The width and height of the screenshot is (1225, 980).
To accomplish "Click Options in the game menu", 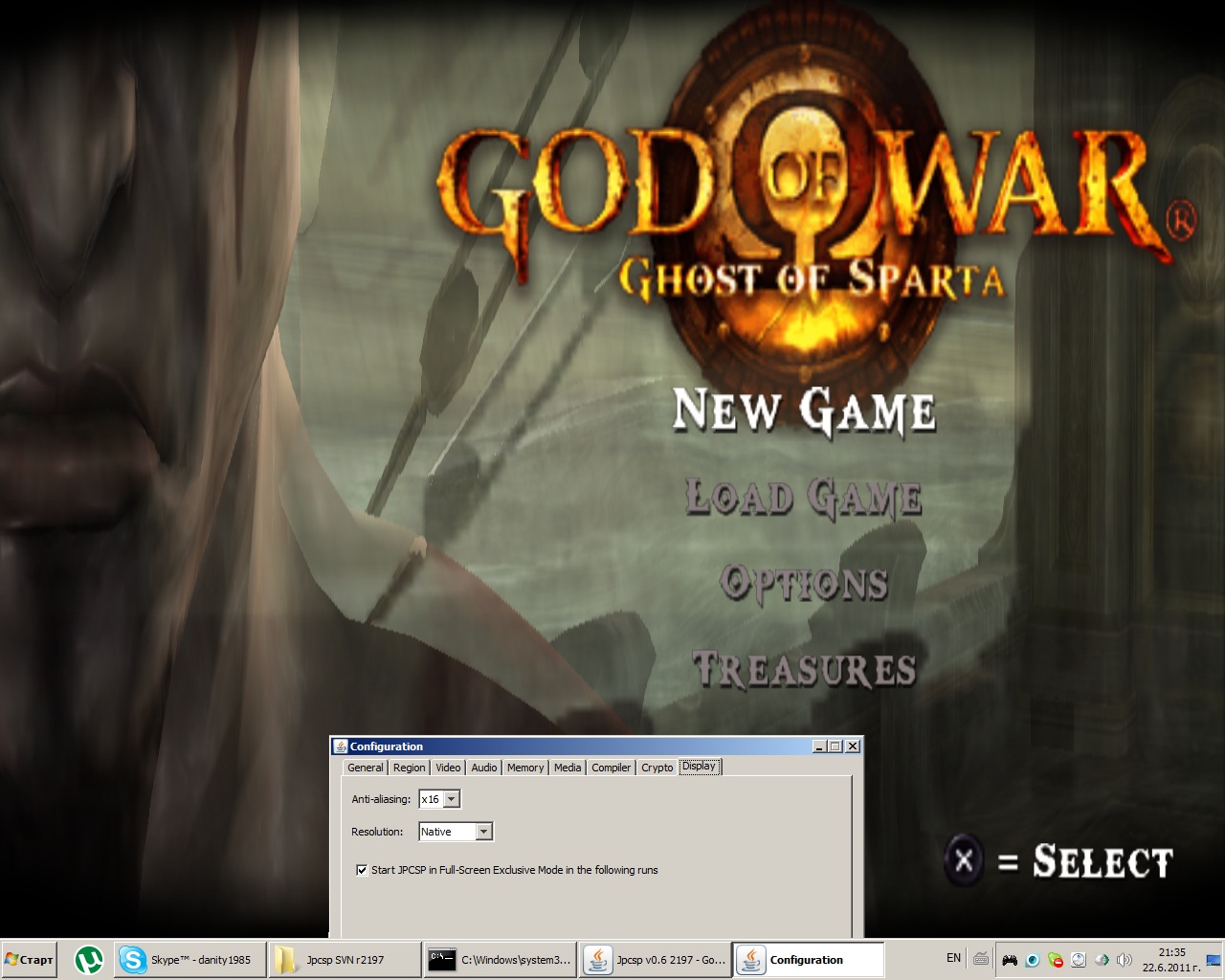I will tap(804, 583).
